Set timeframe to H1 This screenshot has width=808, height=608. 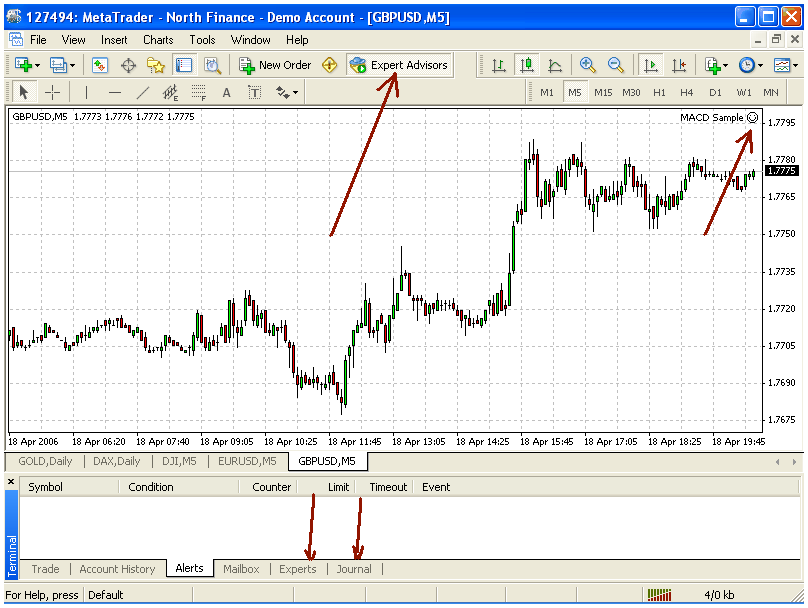pos(659,93)
